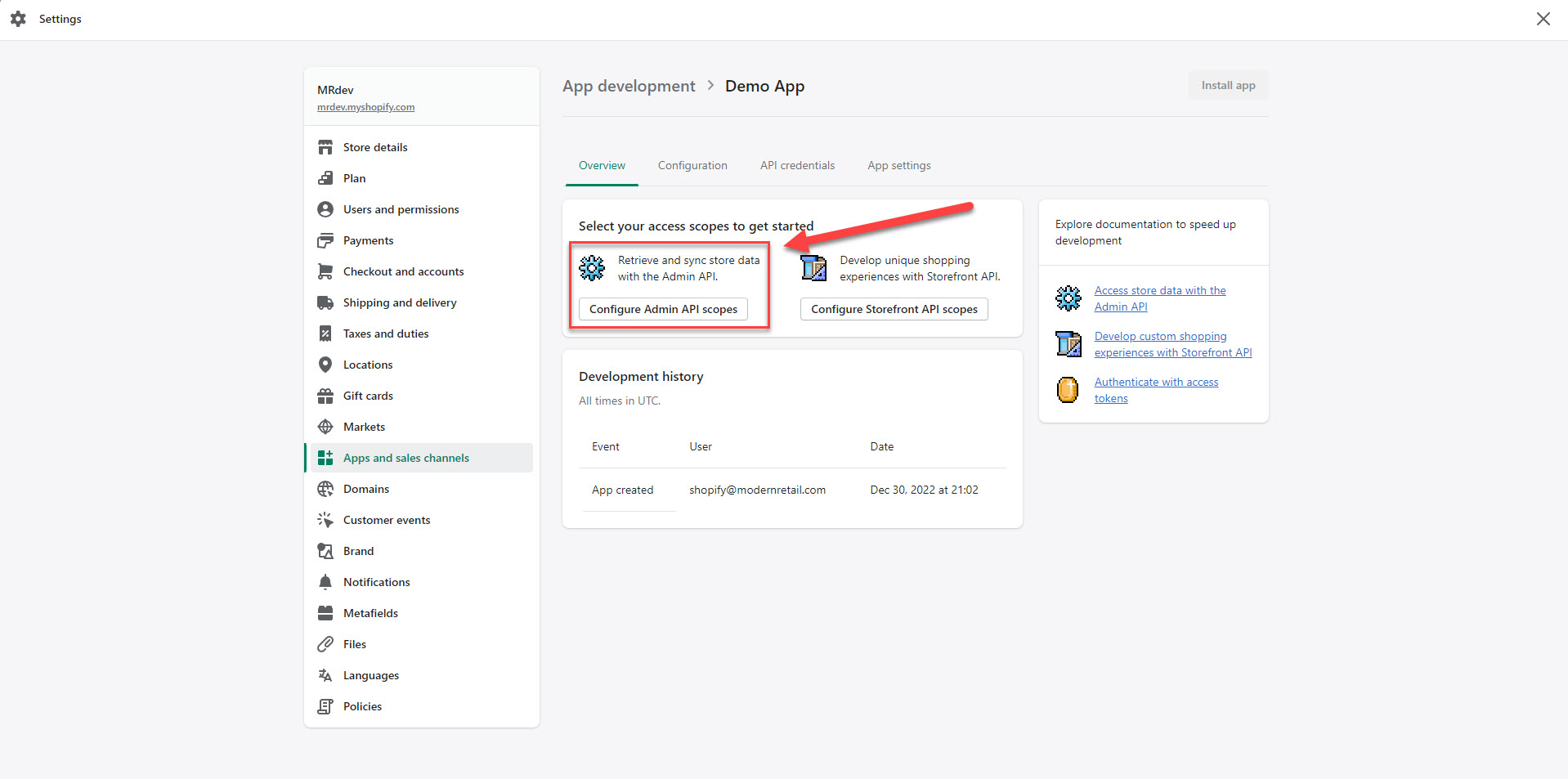This screenshot has height=779, width=1568.
Task: Select Customer events menu item
Action: 422,520
